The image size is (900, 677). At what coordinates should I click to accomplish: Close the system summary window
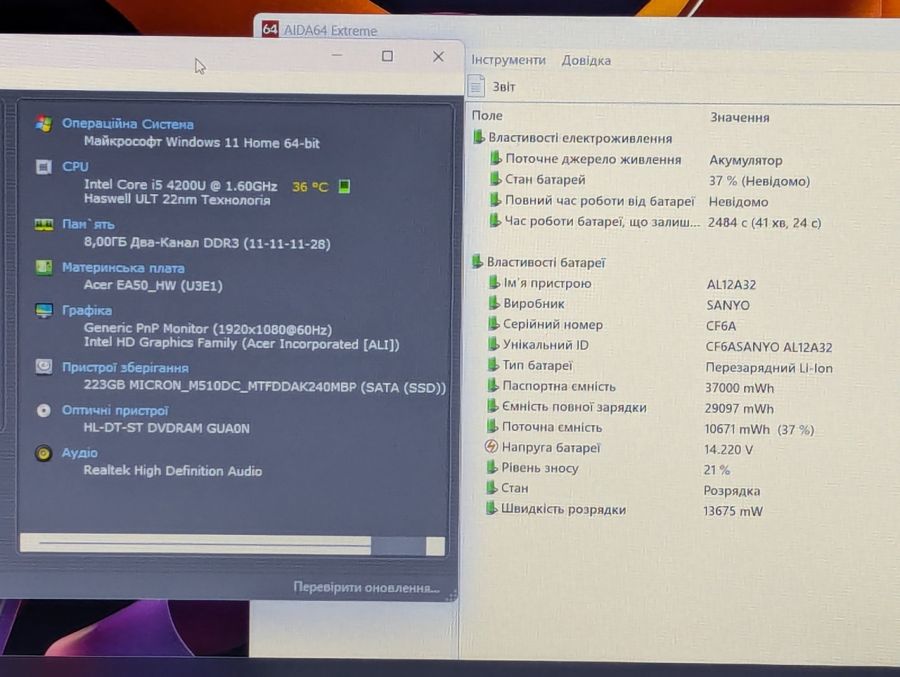pyautogui.click(x=439, y=56)
